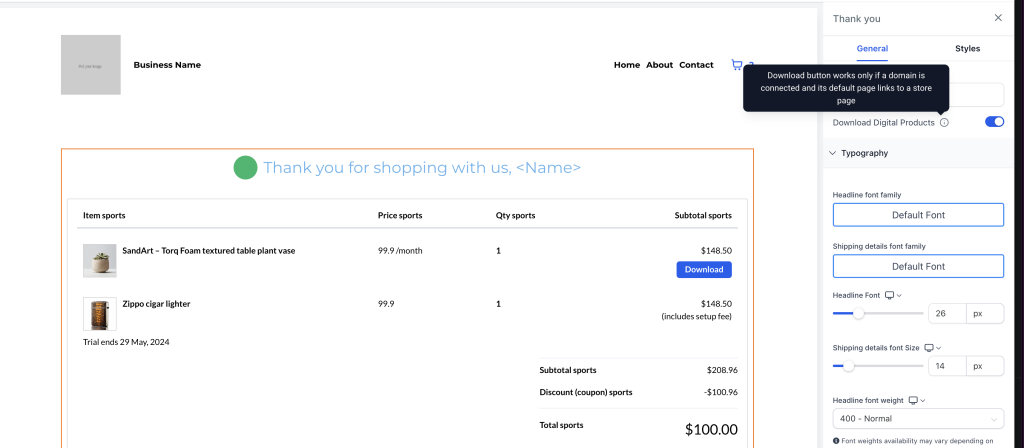This screenshot has width=1024, height=448.
Task: Click the device icon next to Shipping details font Size
Action: [929, 348]
